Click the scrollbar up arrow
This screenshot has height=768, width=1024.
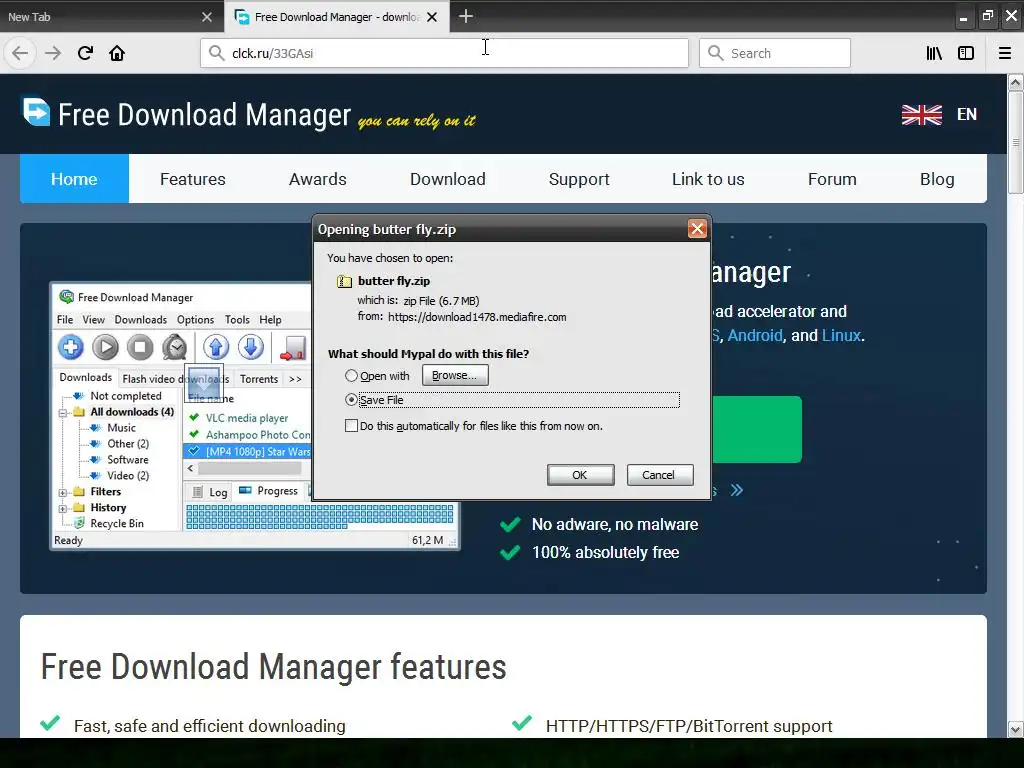pos(1015,82)
